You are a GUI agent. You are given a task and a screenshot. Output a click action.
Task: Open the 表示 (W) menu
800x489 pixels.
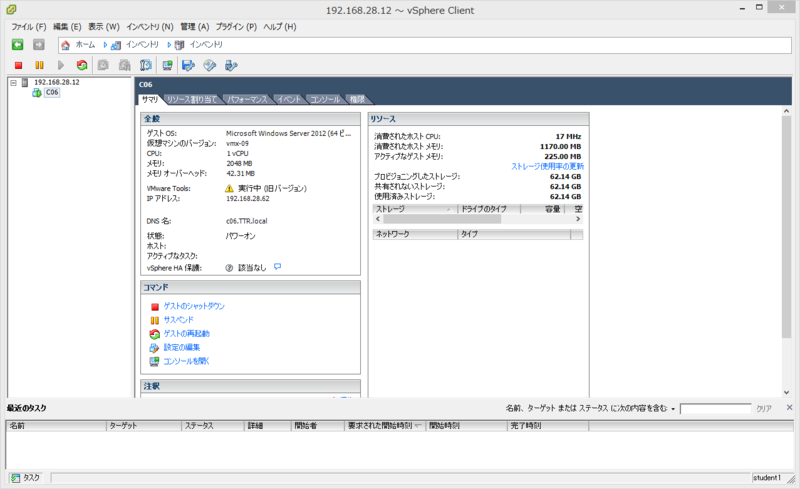[104, 27]
